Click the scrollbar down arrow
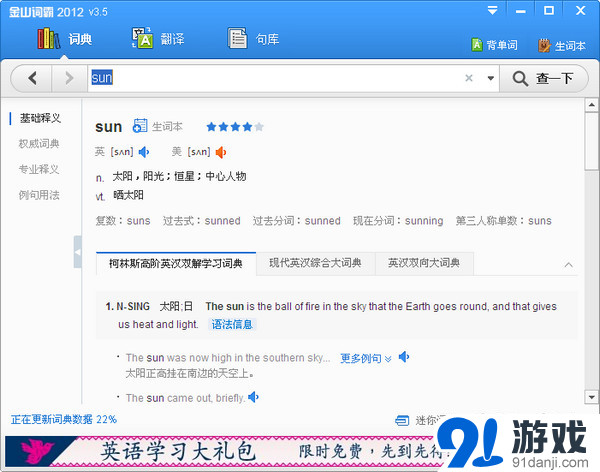Image resolution: width=600 pixels, height=472 pixels. point(592,397)
